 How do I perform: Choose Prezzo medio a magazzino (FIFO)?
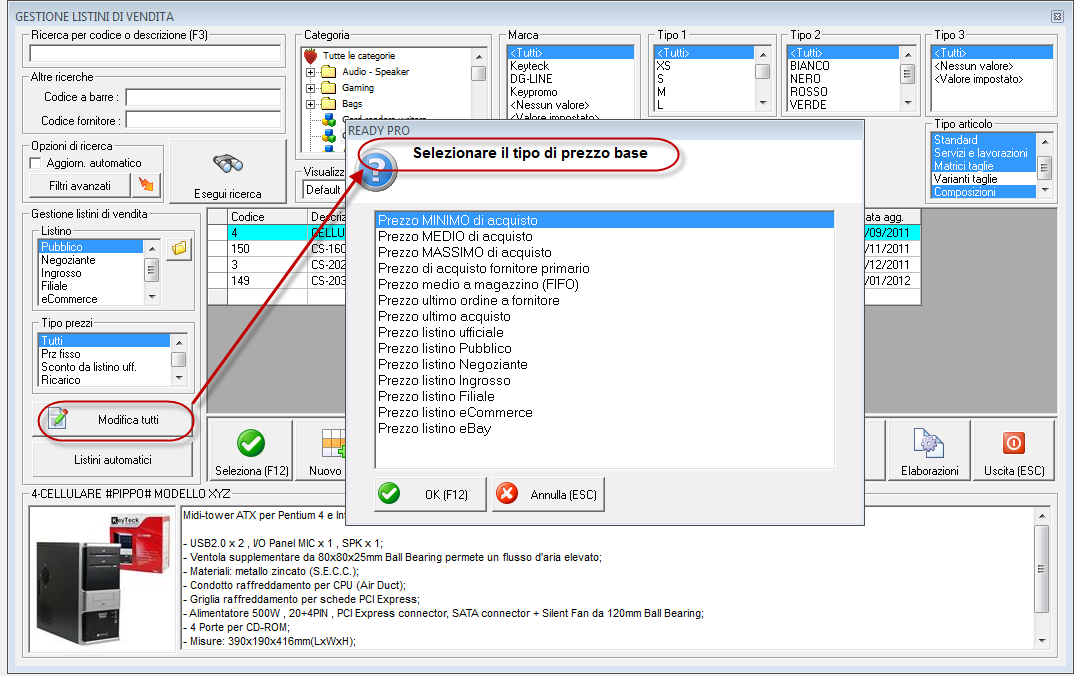(605, 284)
